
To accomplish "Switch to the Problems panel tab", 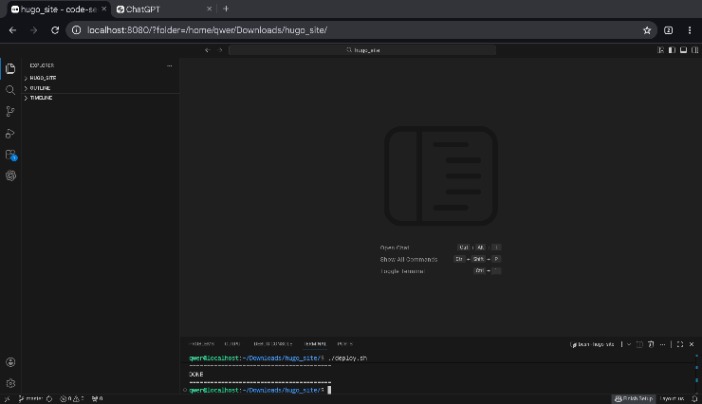I will coord(201,344).
